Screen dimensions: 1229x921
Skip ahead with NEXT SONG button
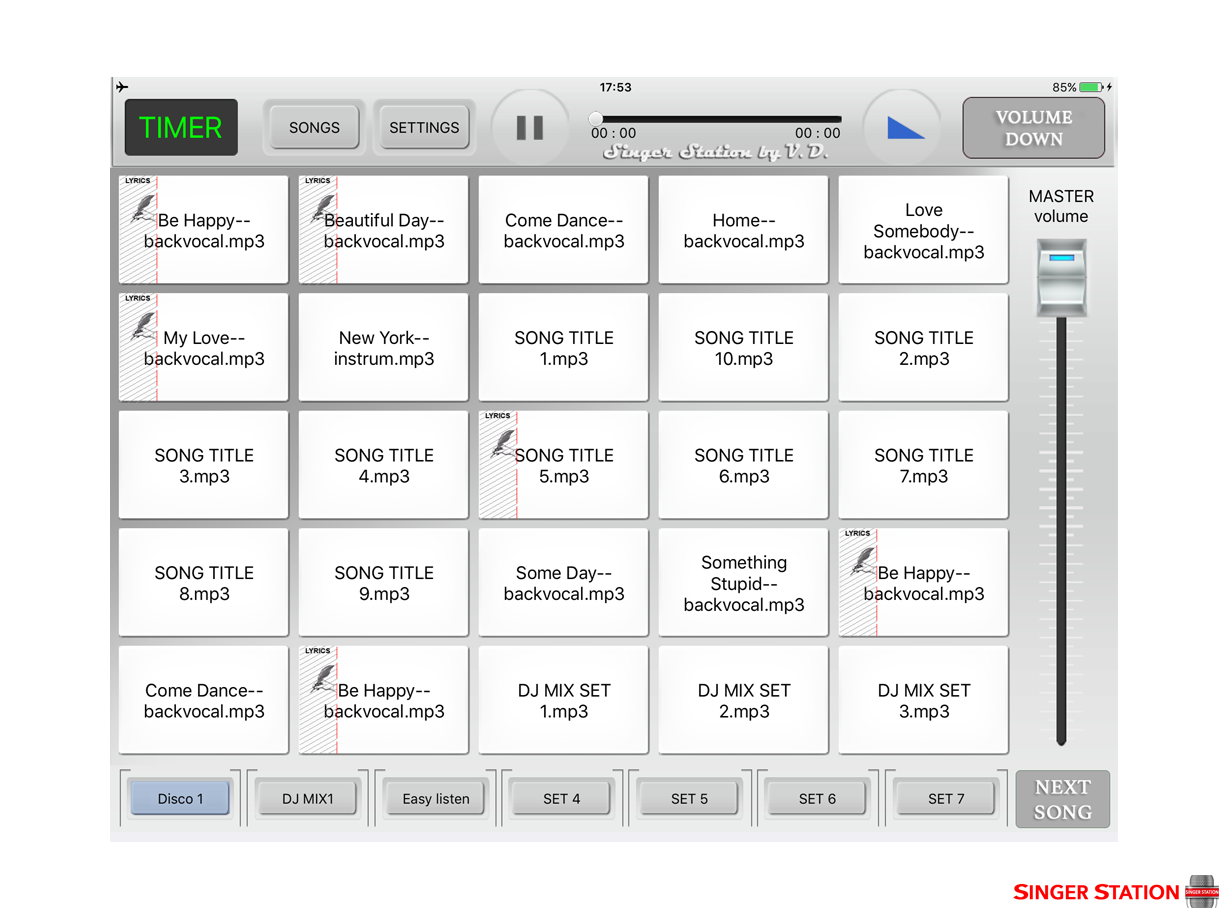(1062, 799)
